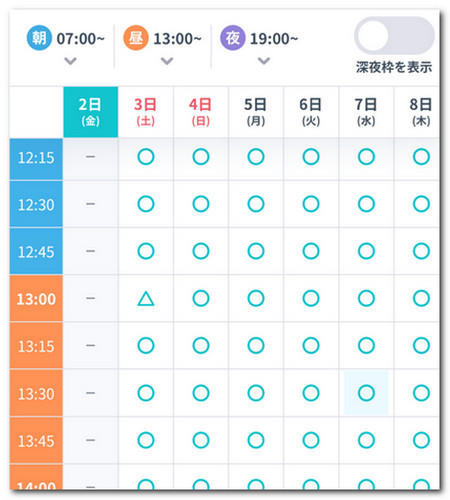This screenshot has height=500, width=450.
Task: Select the triangle slot at 13:00 on 3日
Action: pos(146,298)
